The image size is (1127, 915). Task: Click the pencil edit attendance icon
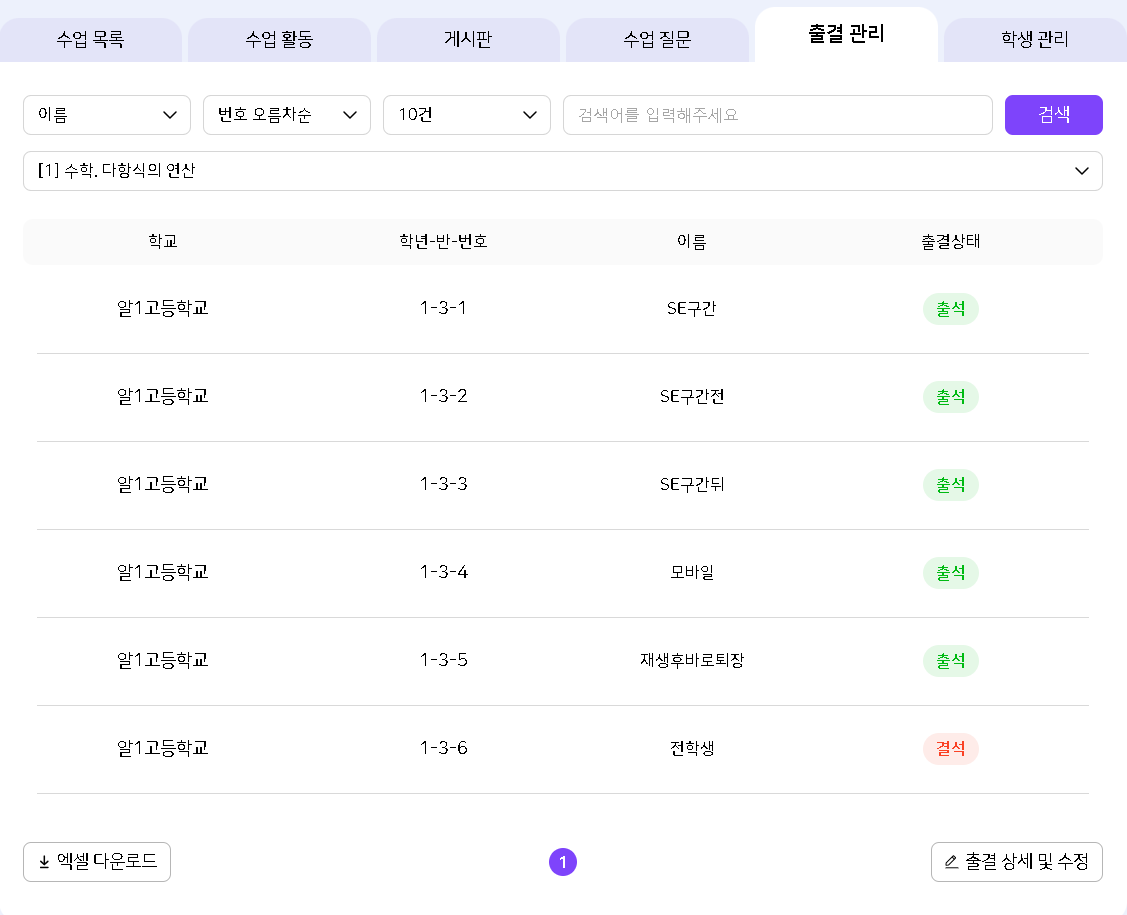point(951,862)
